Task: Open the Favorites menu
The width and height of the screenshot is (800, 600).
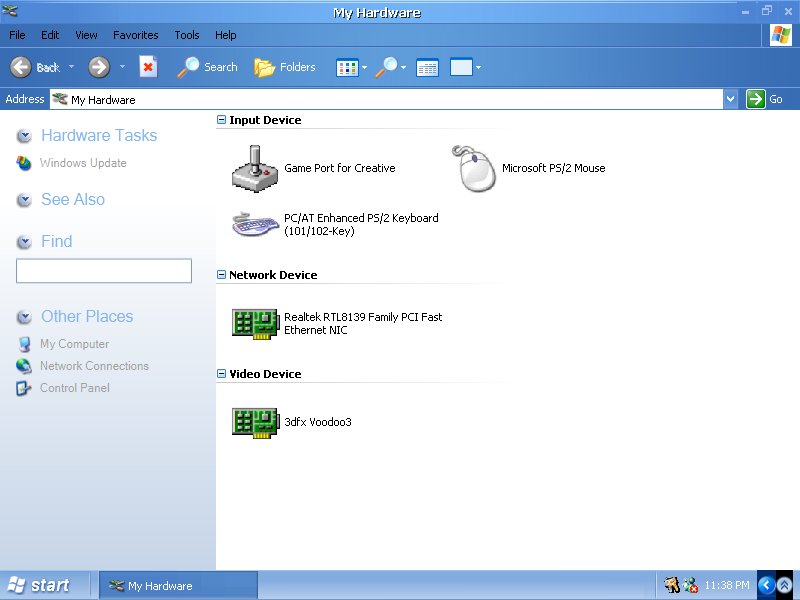Action: (135, 35)
